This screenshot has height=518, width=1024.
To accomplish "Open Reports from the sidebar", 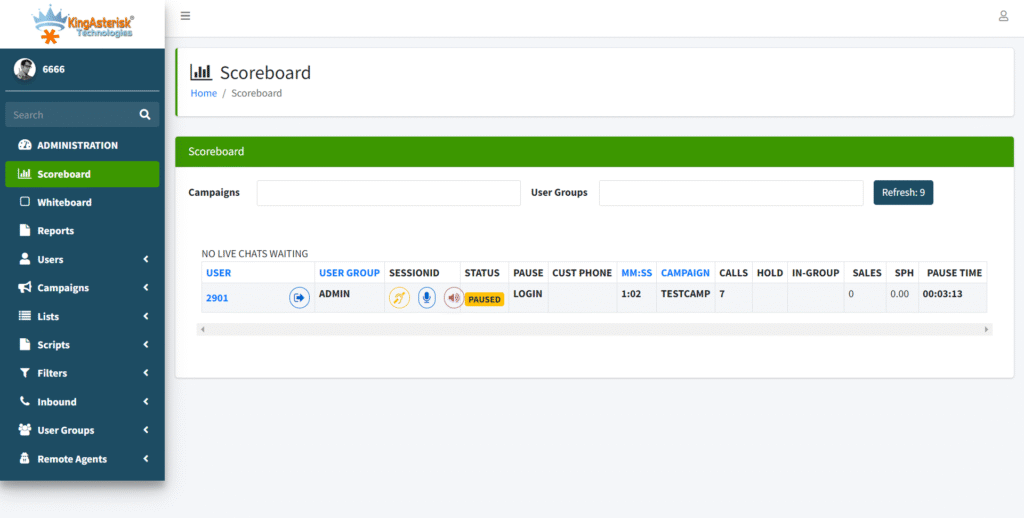I will [x=55, y=231].
